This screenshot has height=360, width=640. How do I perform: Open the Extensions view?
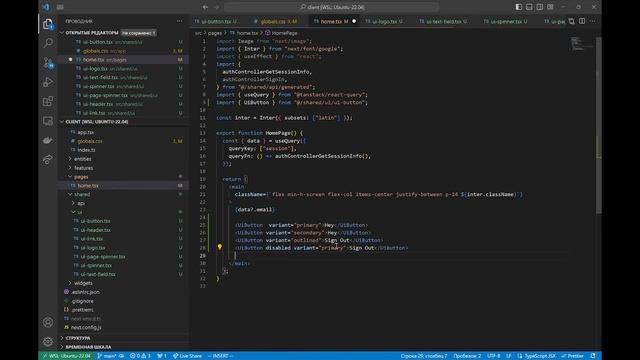click(48, 101)
